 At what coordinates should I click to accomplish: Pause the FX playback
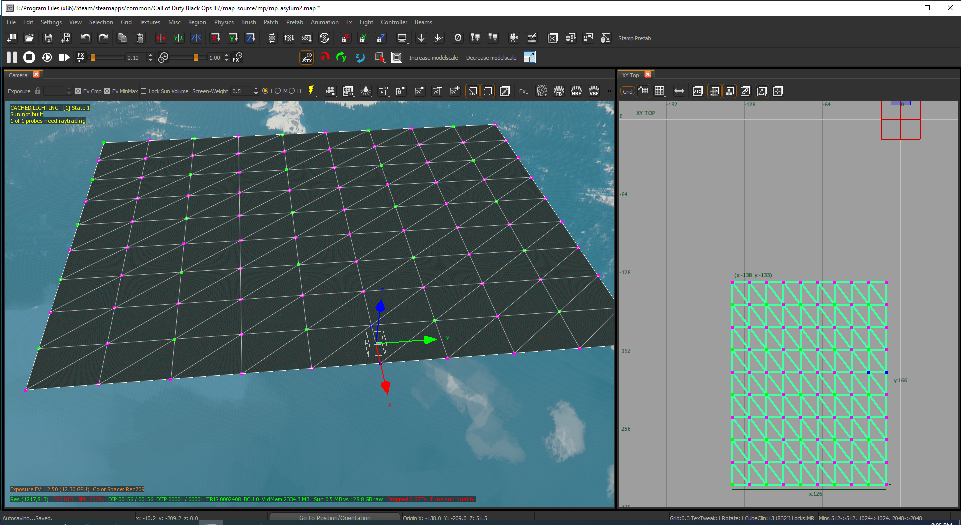pos(12,57)
